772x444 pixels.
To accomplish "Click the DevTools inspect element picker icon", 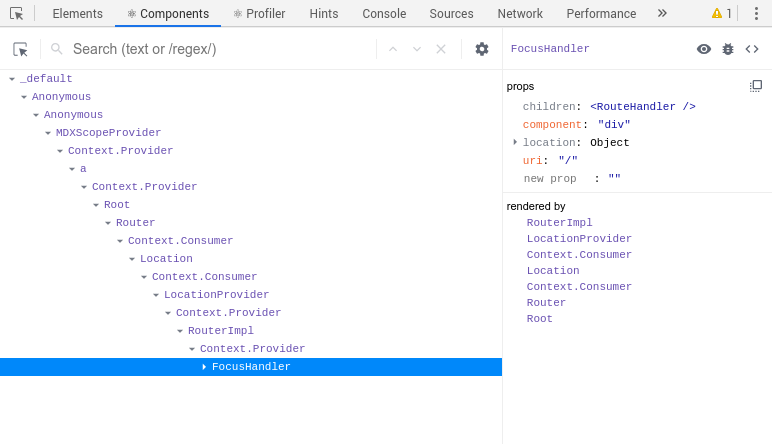I will (x=16, y=13).
